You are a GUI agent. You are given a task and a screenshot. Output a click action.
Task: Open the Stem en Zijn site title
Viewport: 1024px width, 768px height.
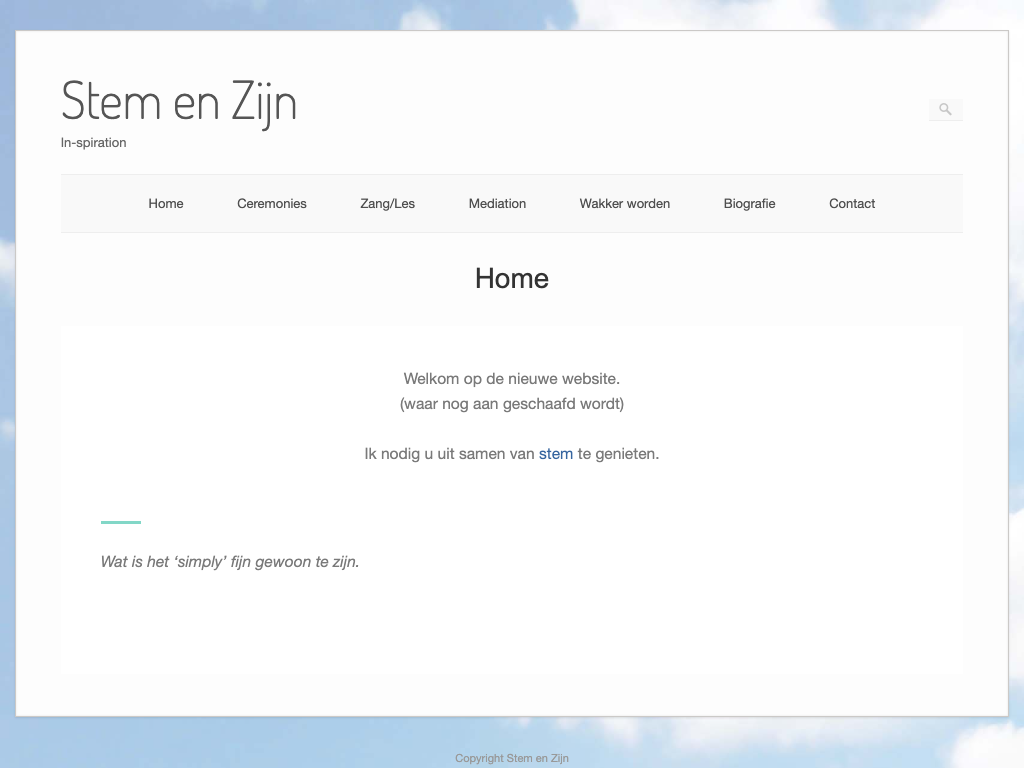click(179, 101)
